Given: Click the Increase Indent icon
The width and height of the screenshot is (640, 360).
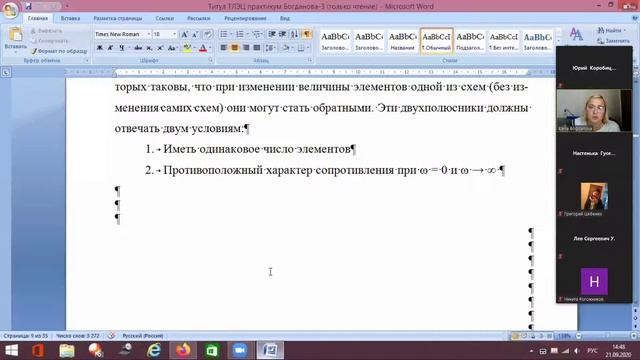Looking at the screenshot, I should pos(282,34).
